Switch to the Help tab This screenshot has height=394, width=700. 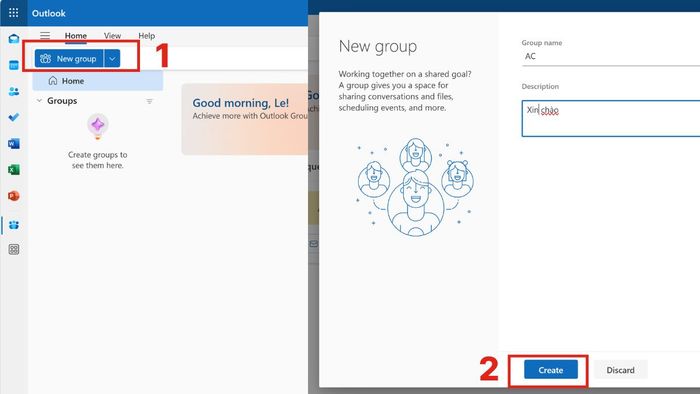pyautogui.click(x=146, y=36)
